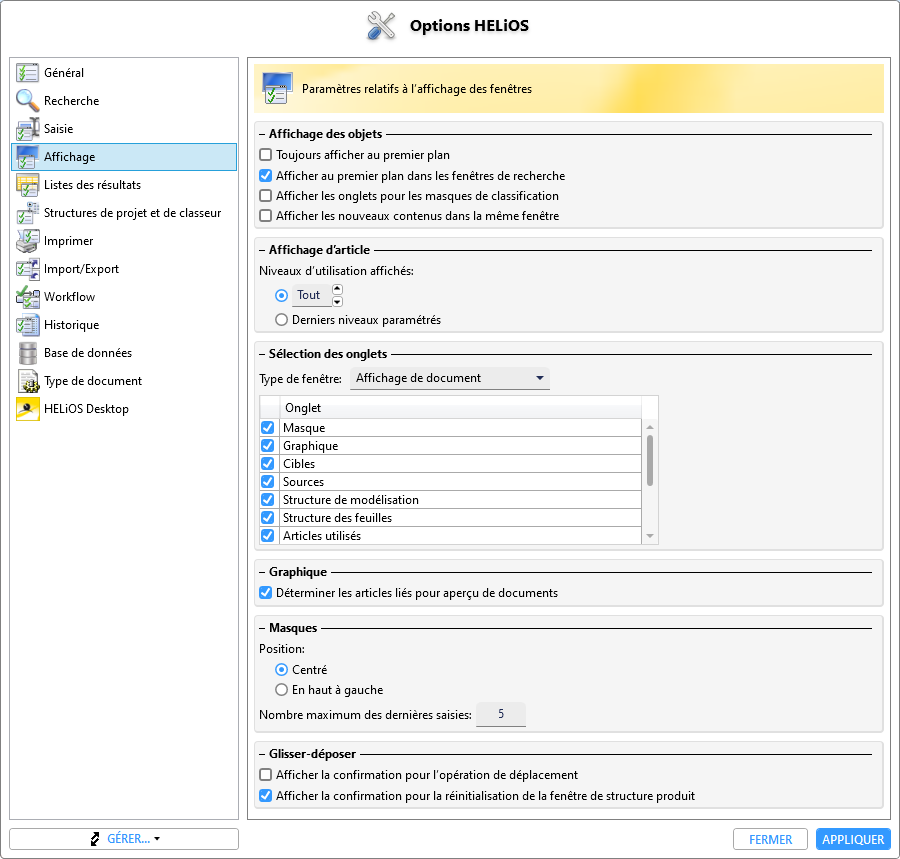Collapse the Affichage des objets section

click(x=262, y=134)
